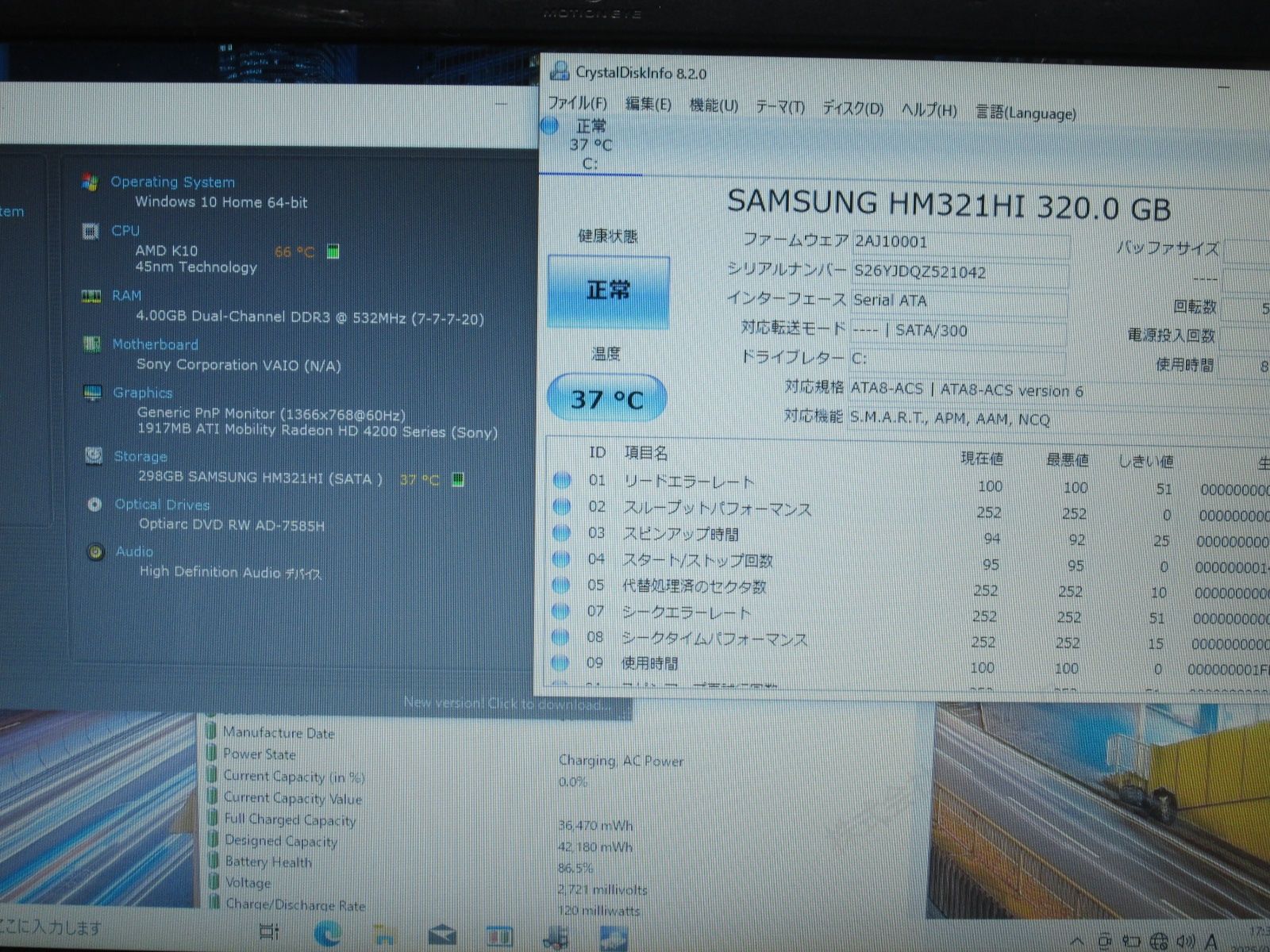Viewport: 1270px width, 952px height.
Task: Open File Explorer from the taskbar
Action: pos(385,935)
